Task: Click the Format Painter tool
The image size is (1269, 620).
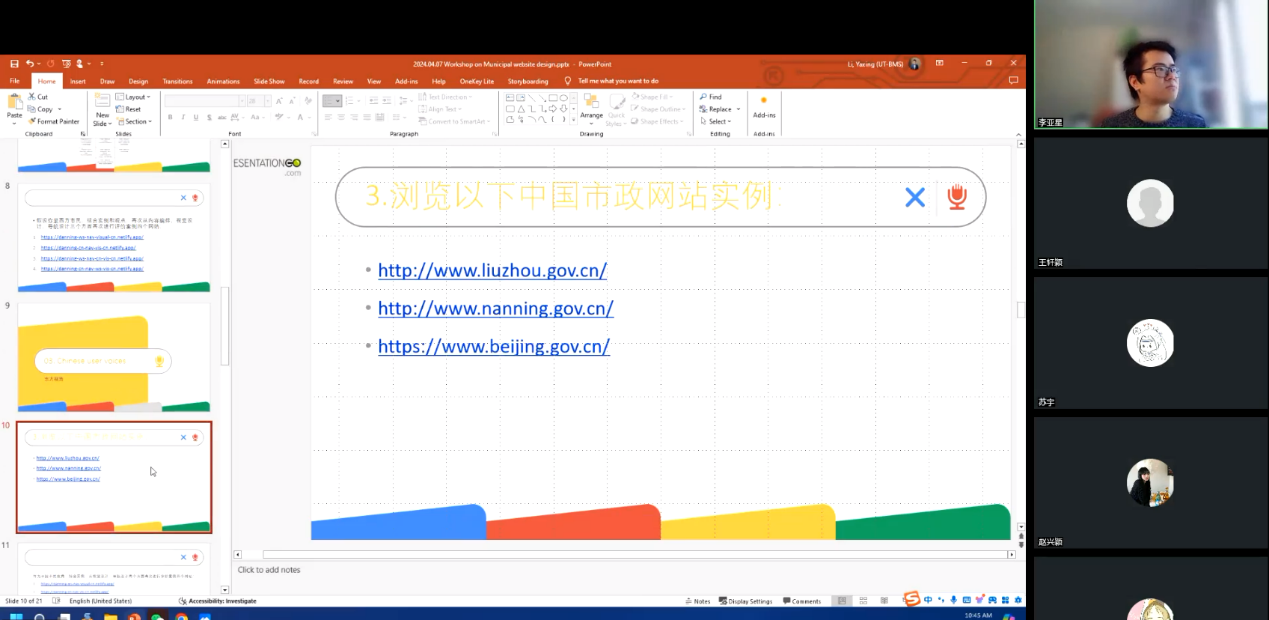Action: (x=54, y=121)
